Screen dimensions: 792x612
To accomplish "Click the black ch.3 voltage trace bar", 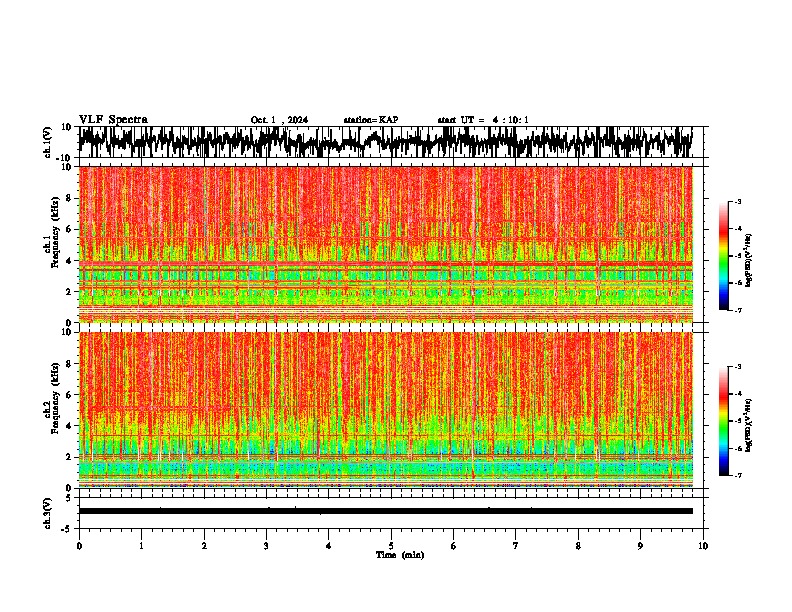I will (386, 511).
